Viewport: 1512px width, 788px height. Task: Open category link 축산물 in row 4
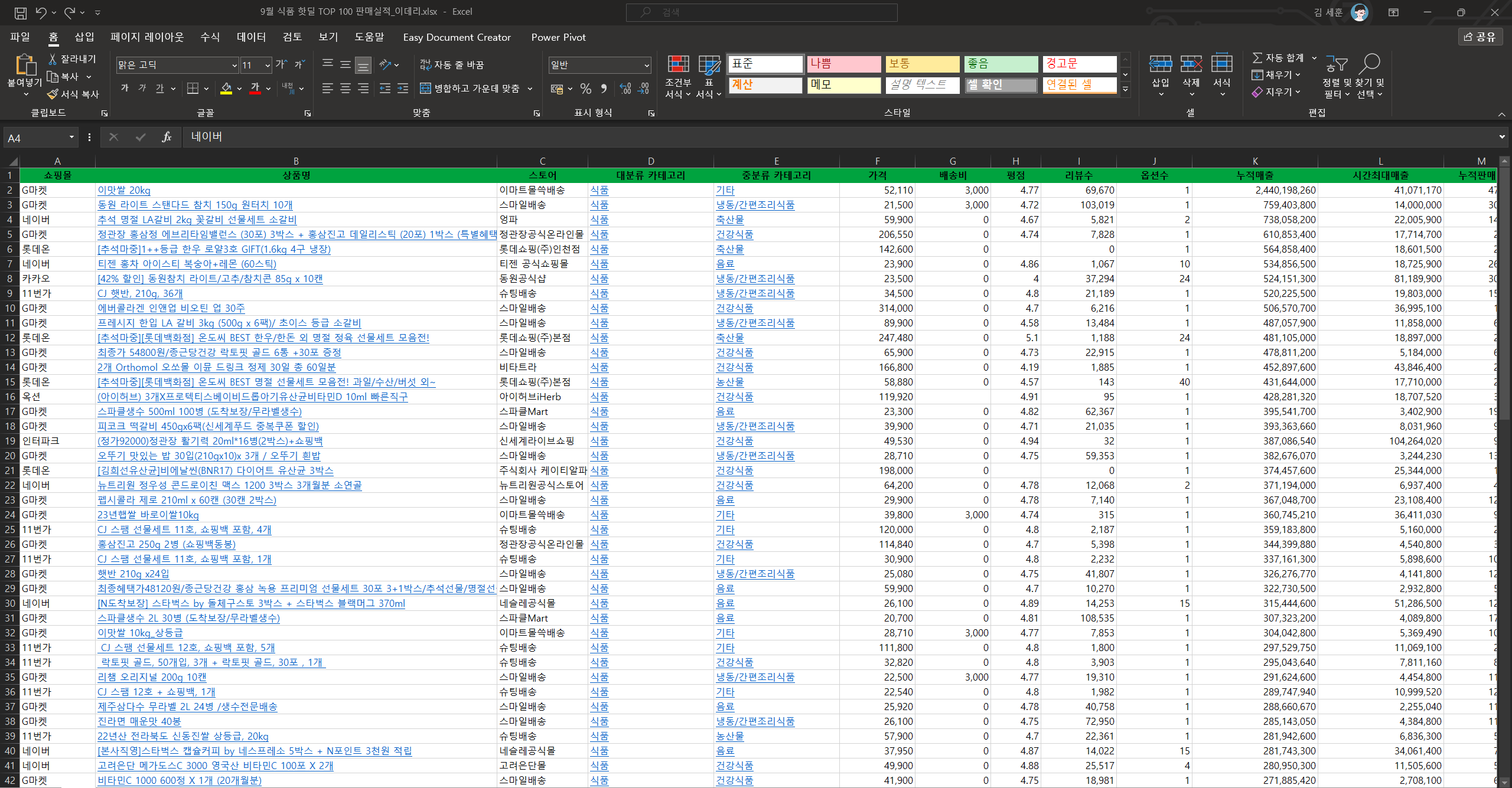tap(730, 220)
